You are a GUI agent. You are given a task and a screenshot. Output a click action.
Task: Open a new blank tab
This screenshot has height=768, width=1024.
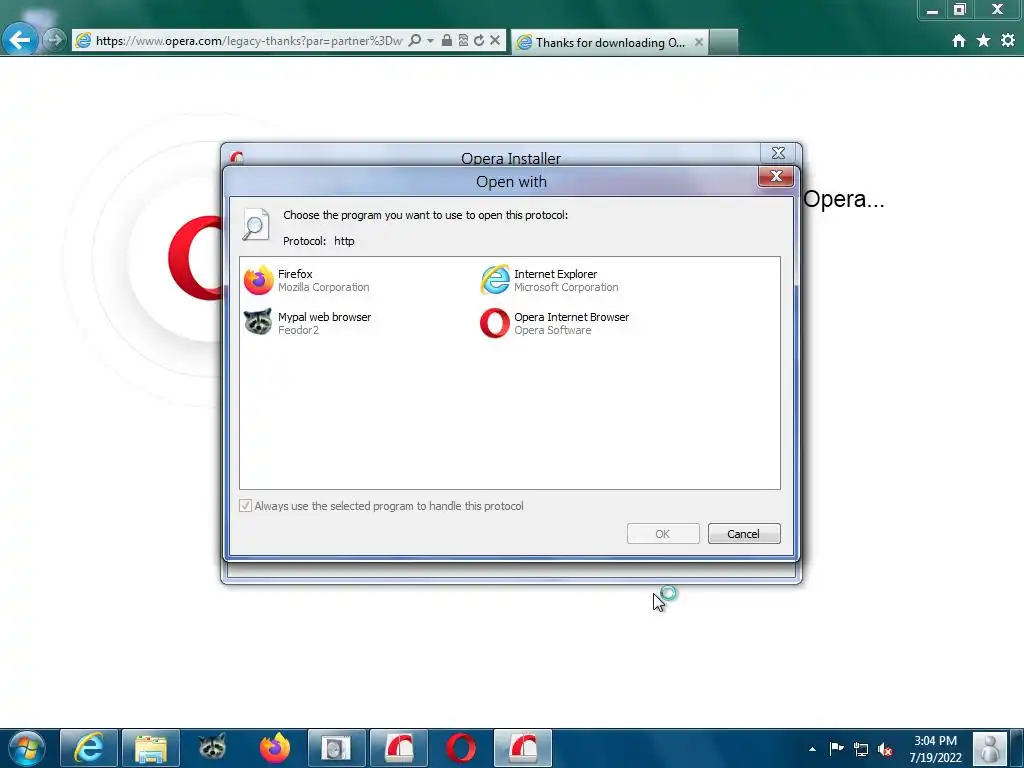coord(724,42)
